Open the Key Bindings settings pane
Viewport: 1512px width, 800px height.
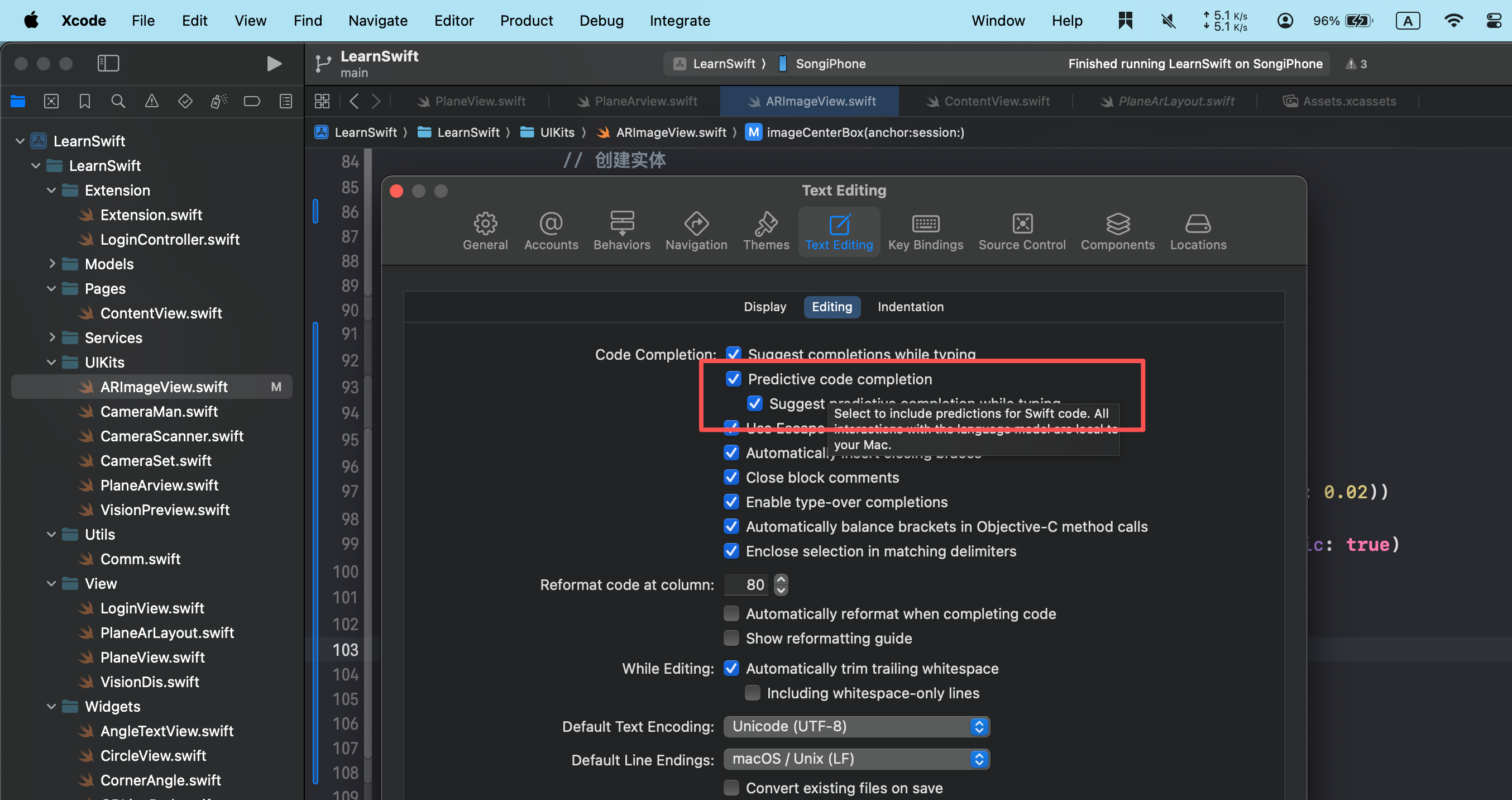coord(925,231)
